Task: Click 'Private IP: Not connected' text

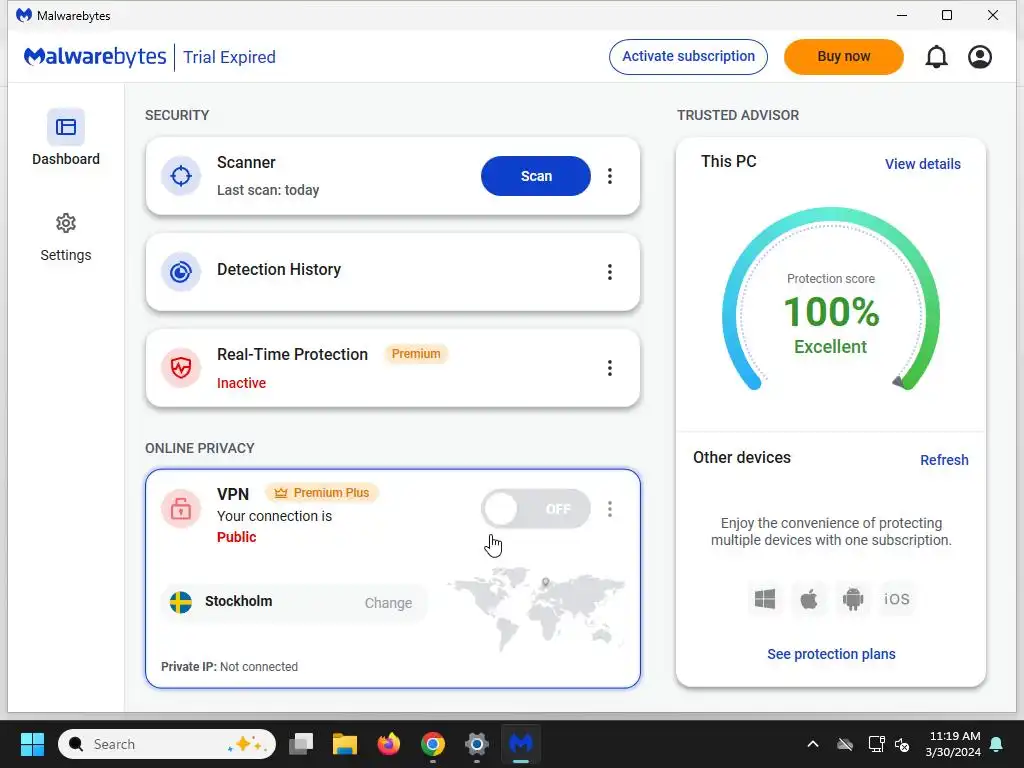Action: pos(229,667)
